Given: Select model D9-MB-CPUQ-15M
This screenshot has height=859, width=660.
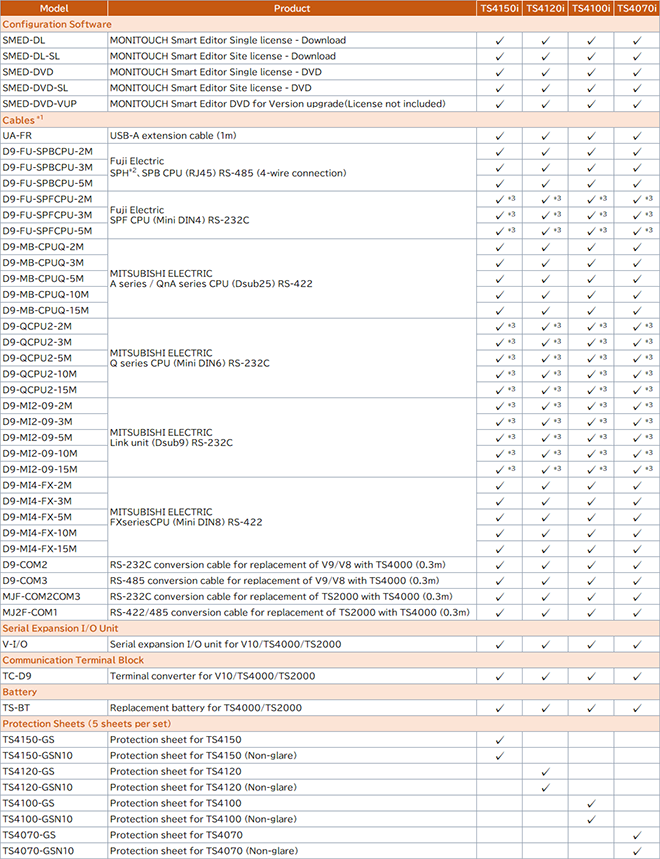Looking at the screenshot, I should point(45,310).
